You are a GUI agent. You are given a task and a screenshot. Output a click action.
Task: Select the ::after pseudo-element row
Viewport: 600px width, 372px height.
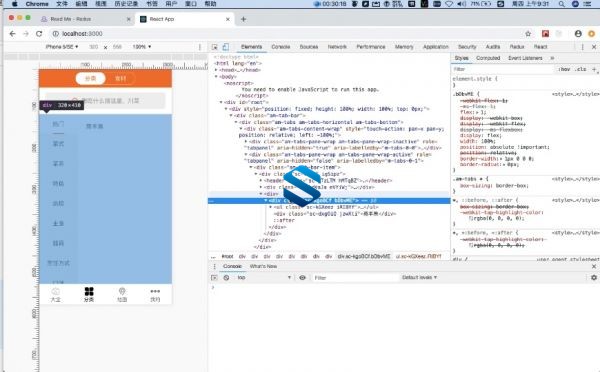coord(284,220)
